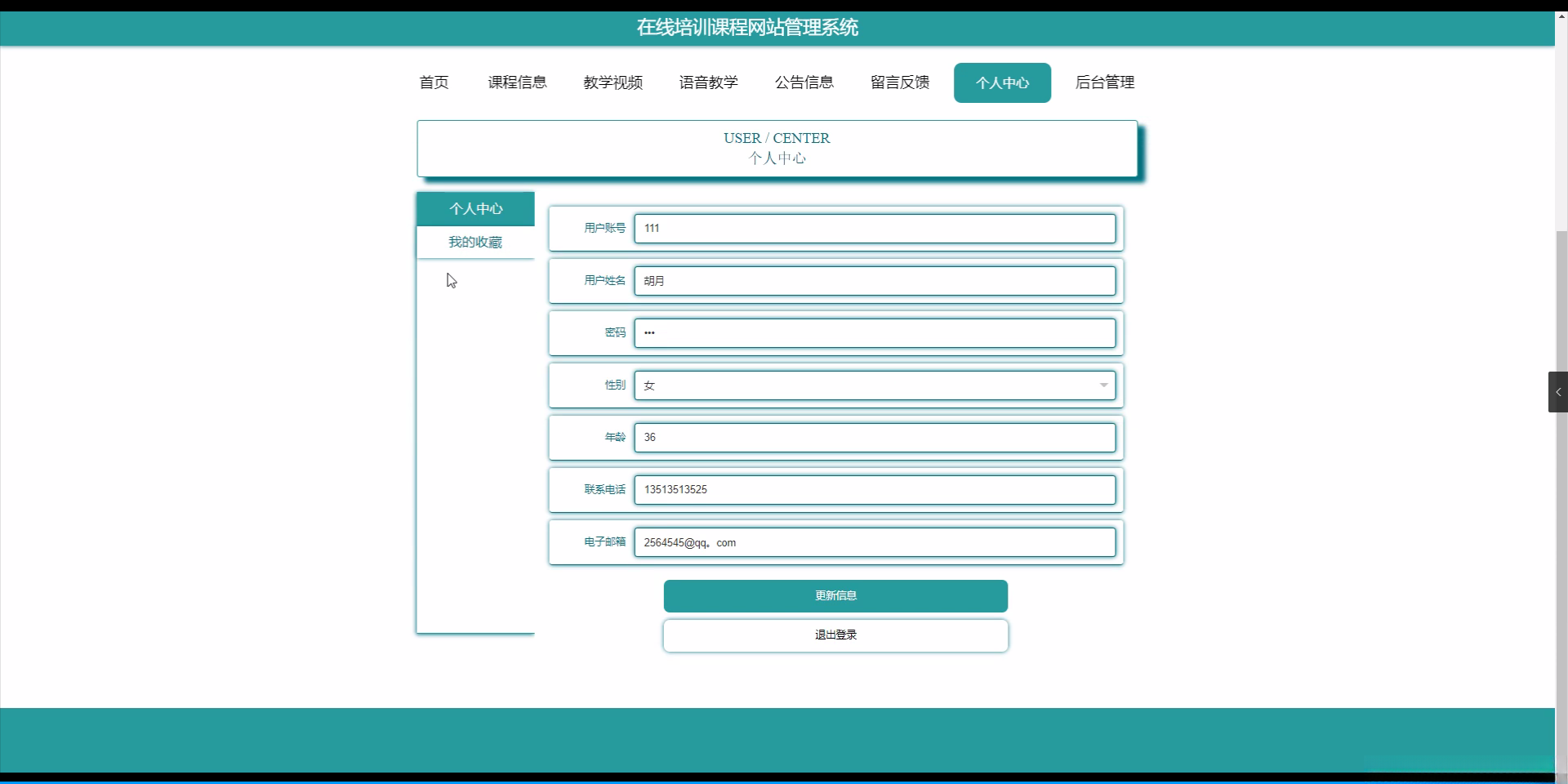The height and width of the screenshot is (784, 1568).
Task: Click the 密码 password input field
Action: [874, 332]
